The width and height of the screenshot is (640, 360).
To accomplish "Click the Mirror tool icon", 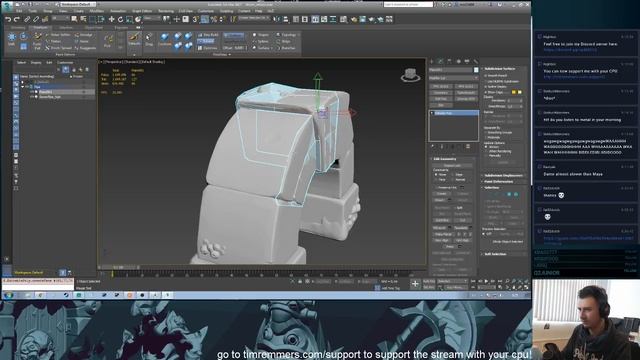I will (277, 19).
